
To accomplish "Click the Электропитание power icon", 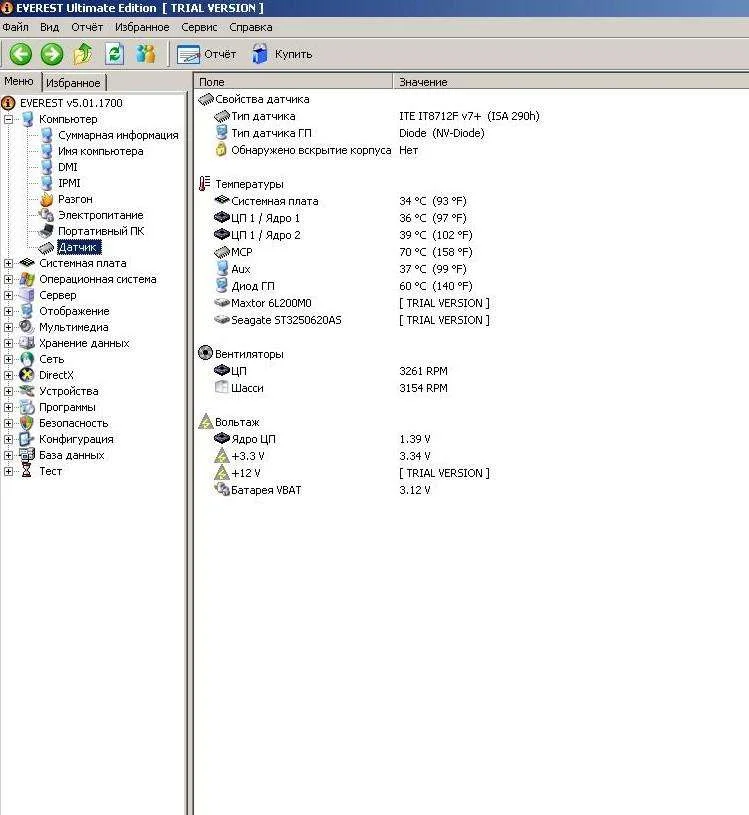I will click(47, 215).
